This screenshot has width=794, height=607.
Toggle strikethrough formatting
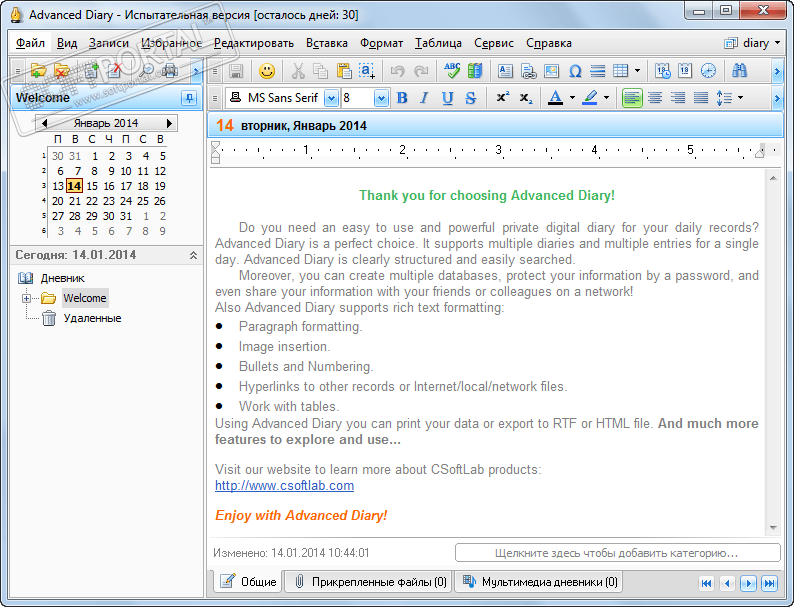tap(470, 98)
